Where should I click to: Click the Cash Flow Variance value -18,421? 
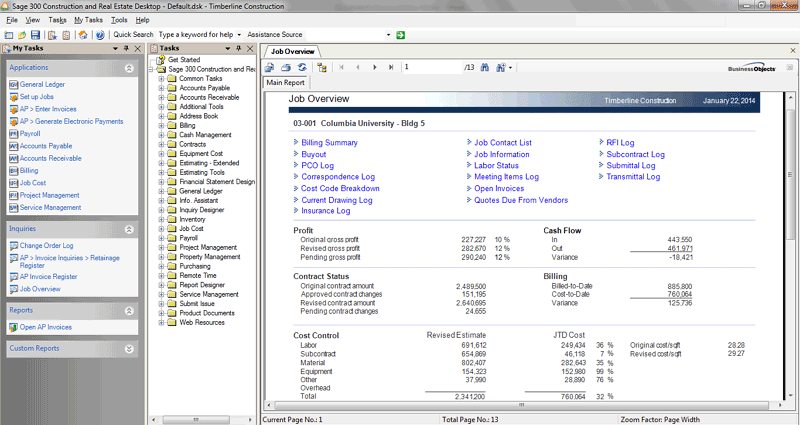tap(681, 258)
